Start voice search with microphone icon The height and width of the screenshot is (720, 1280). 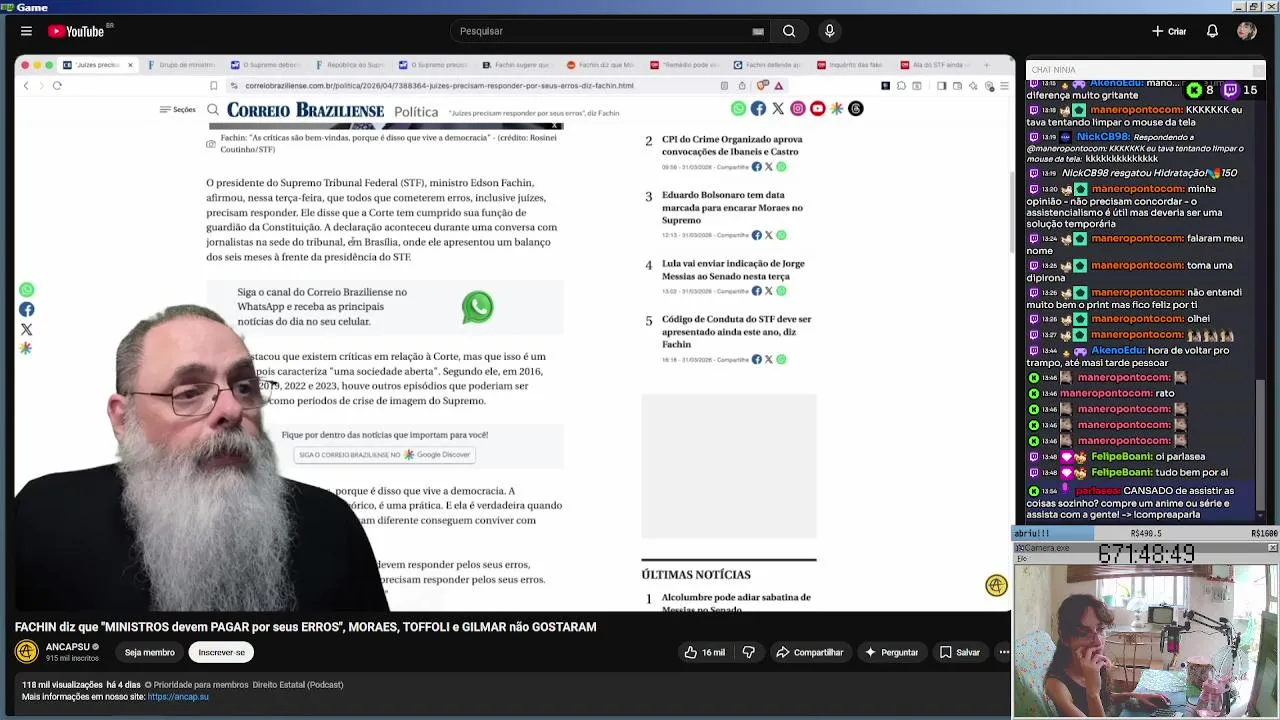point(829,31)
